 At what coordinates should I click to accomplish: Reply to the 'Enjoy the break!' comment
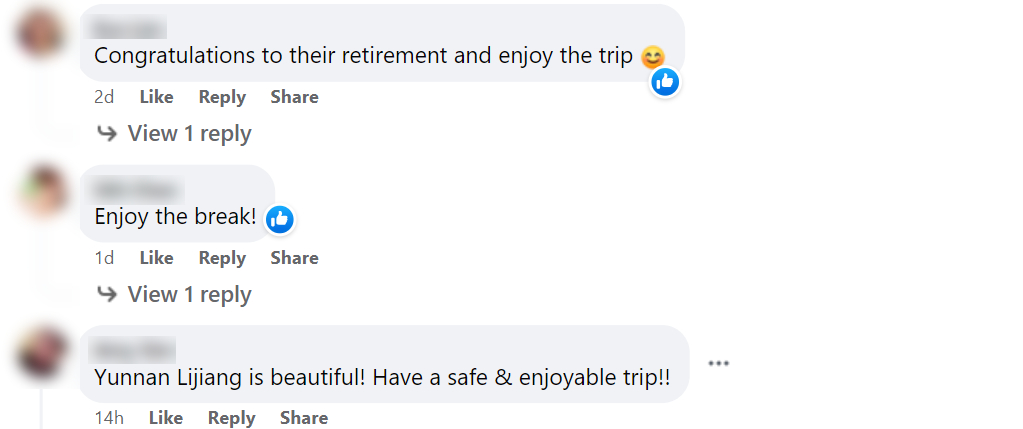[222, 258]
